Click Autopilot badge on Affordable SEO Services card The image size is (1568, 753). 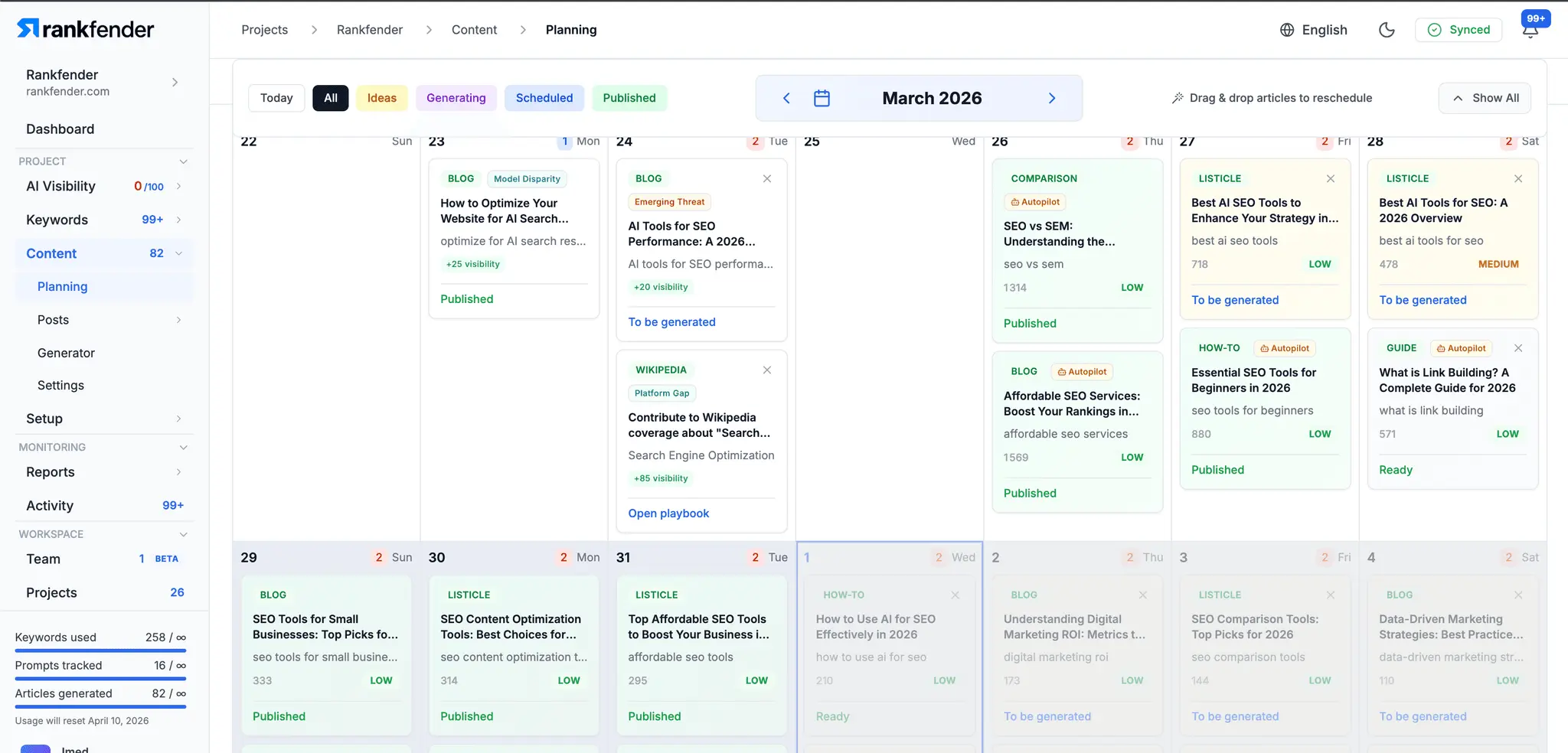click(1082, 372)
